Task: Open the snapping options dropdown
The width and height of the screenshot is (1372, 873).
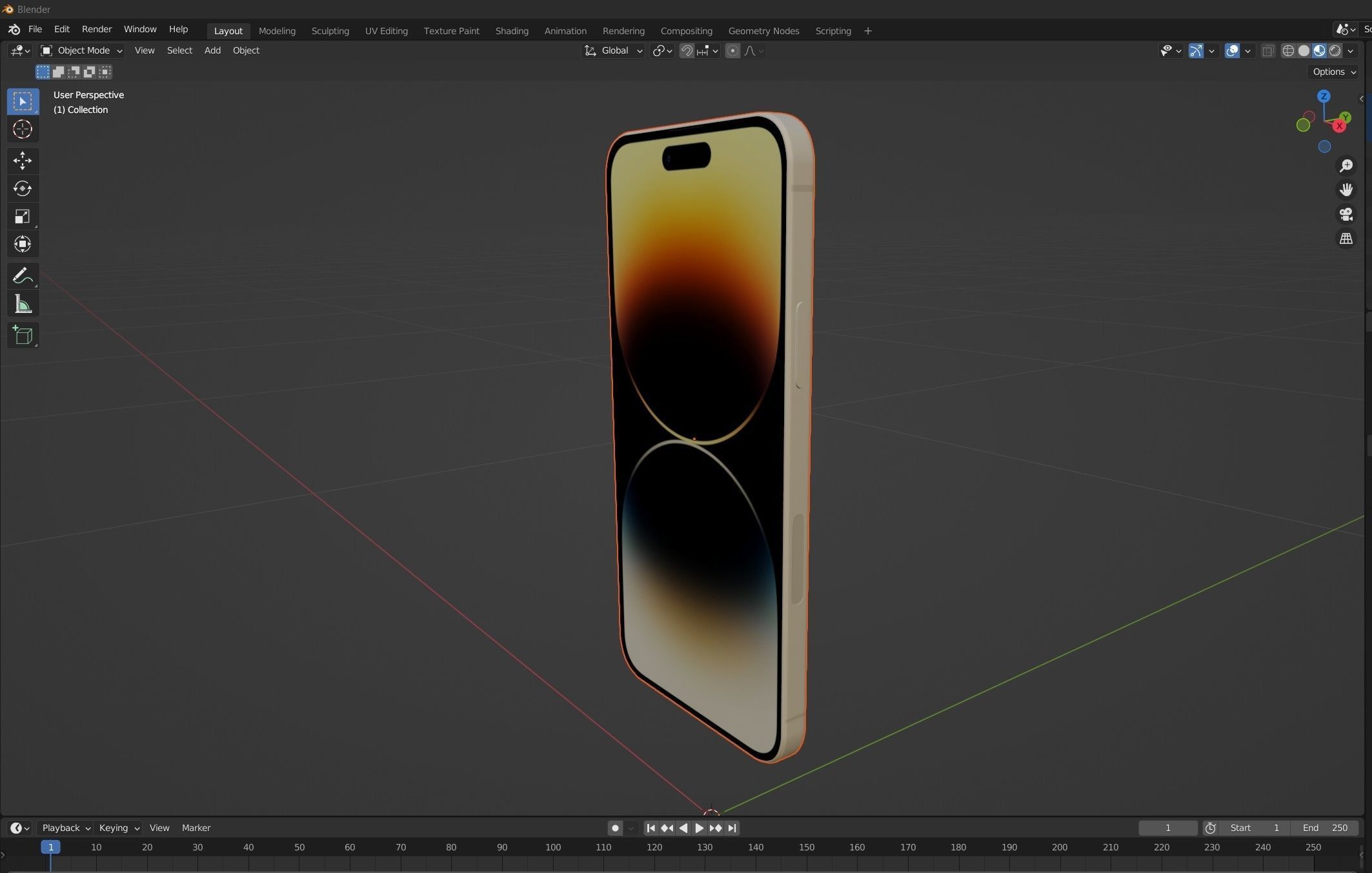Action: coord(708,50)
